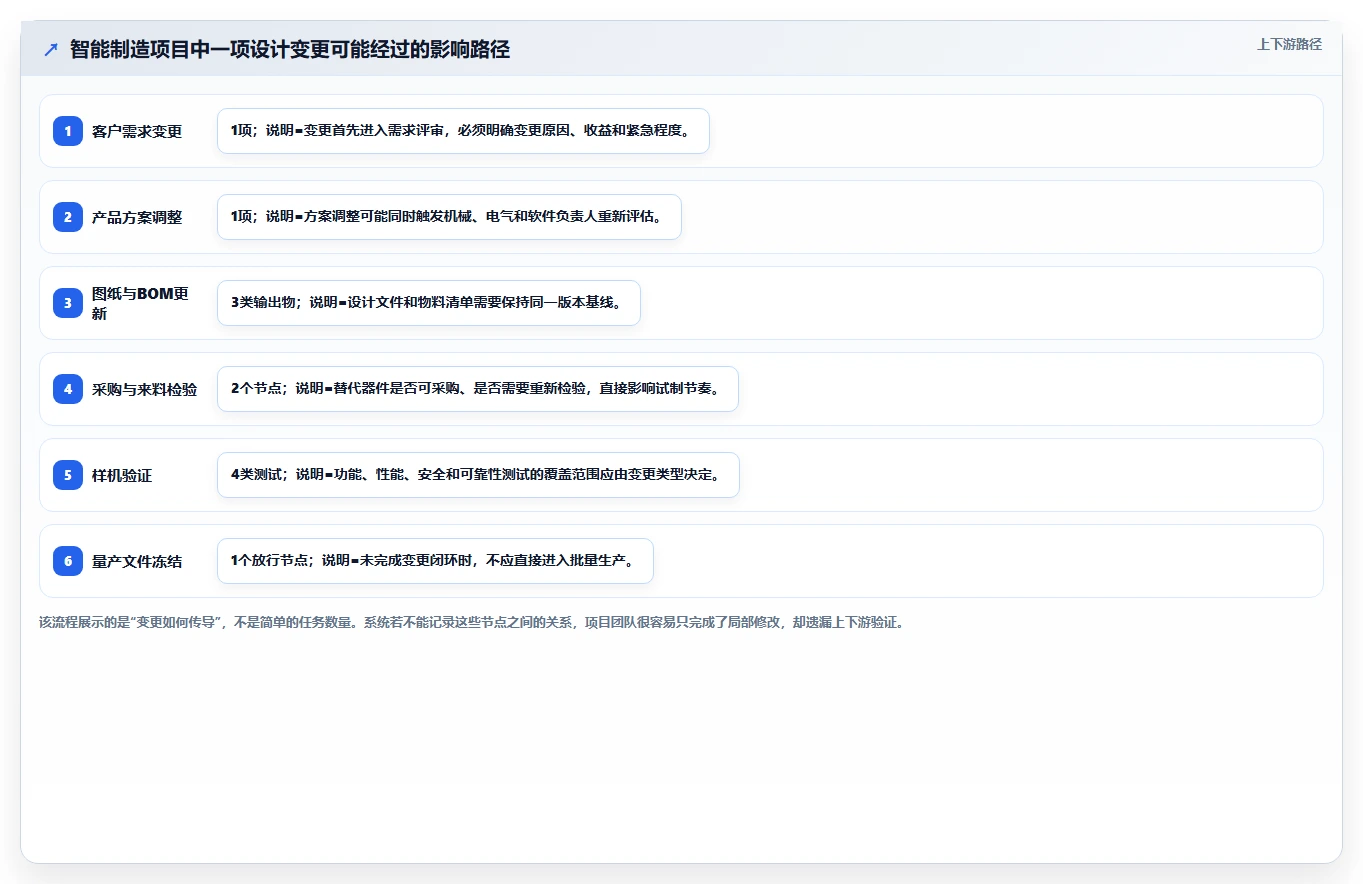Open the 2个节点 description box

tap(477, 389)
